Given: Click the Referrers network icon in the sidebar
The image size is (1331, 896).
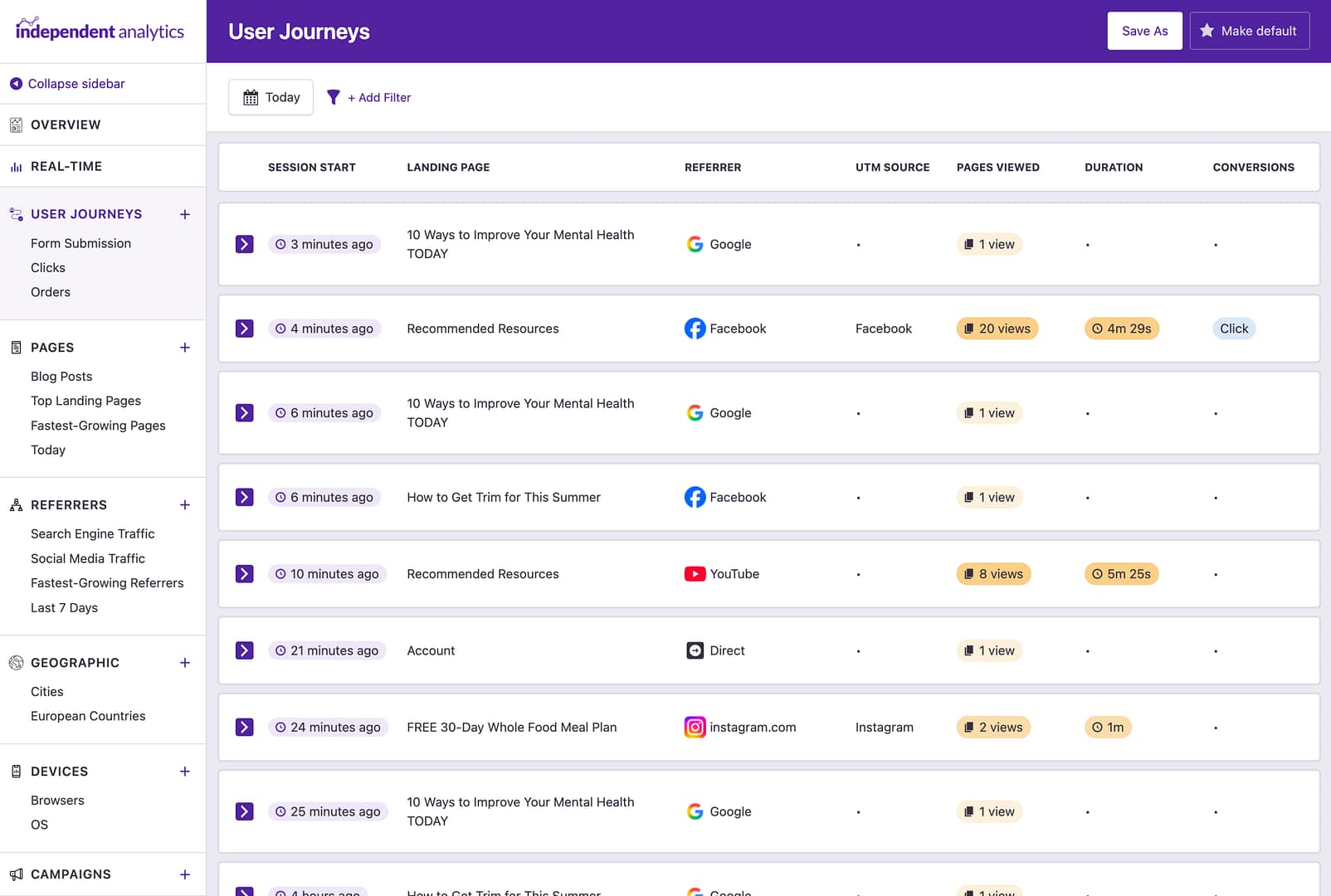Looking at the screenshot, I should 15,504.
